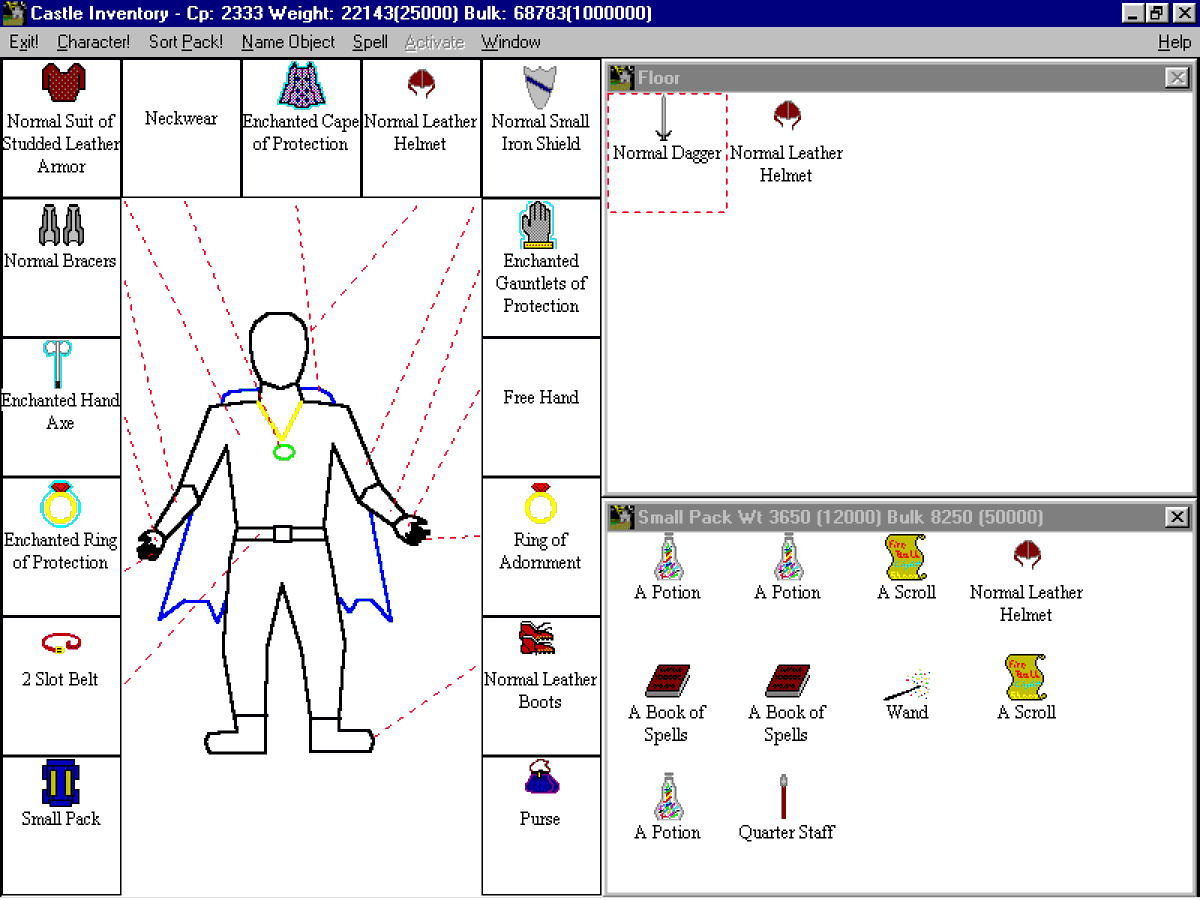
Task: Restore the Castle Inventory window size
Action: (x=1155, y=14)
